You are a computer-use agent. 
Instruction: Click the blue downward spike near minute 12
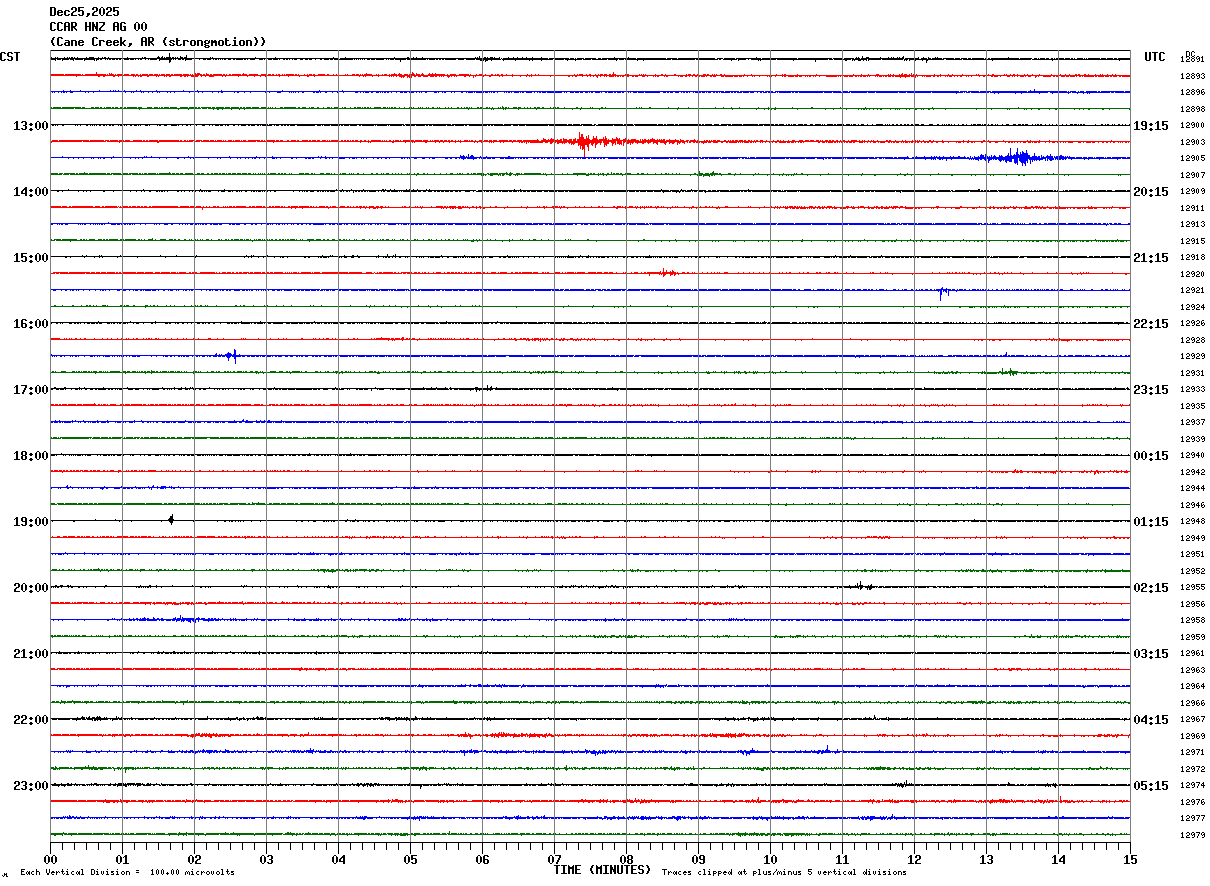941,292
